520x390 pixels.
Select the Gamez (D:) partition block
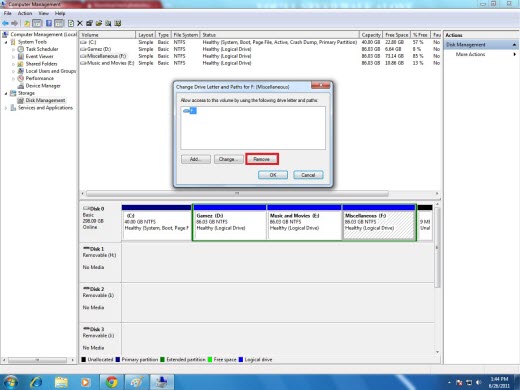230,222
